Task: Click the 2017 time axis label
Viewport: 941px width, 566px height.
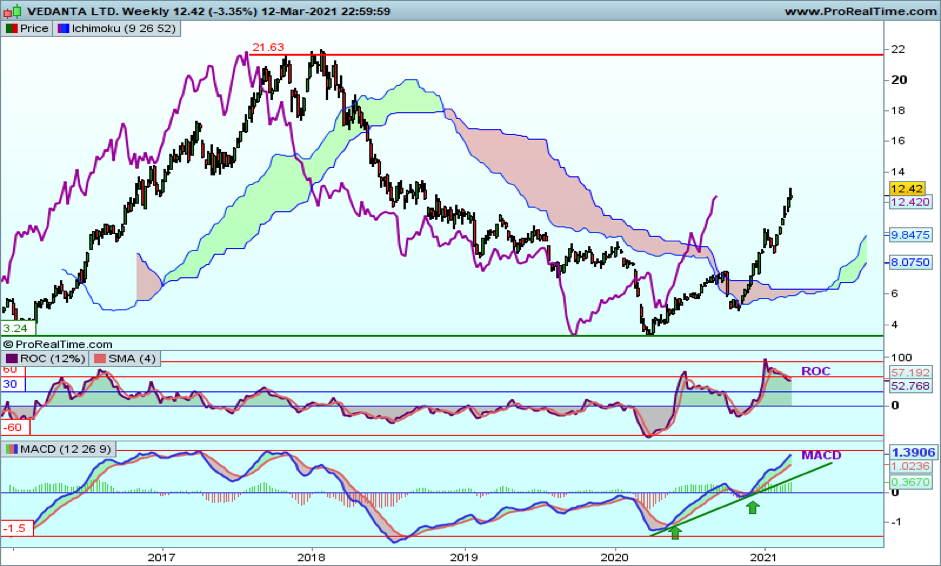Action: click(161, 558)
